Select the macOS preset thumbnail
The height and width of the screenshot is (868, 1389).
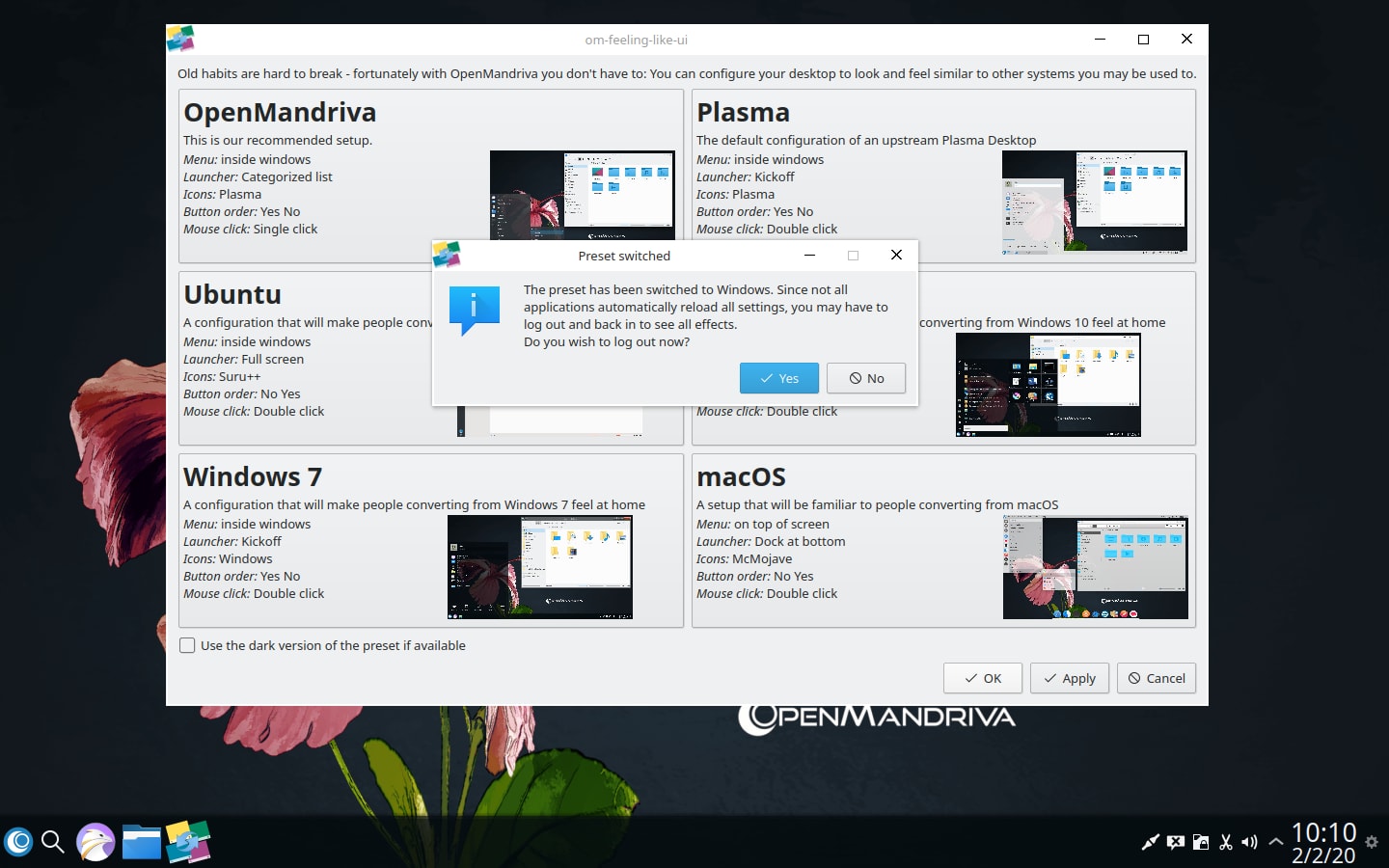(1095, 567)
